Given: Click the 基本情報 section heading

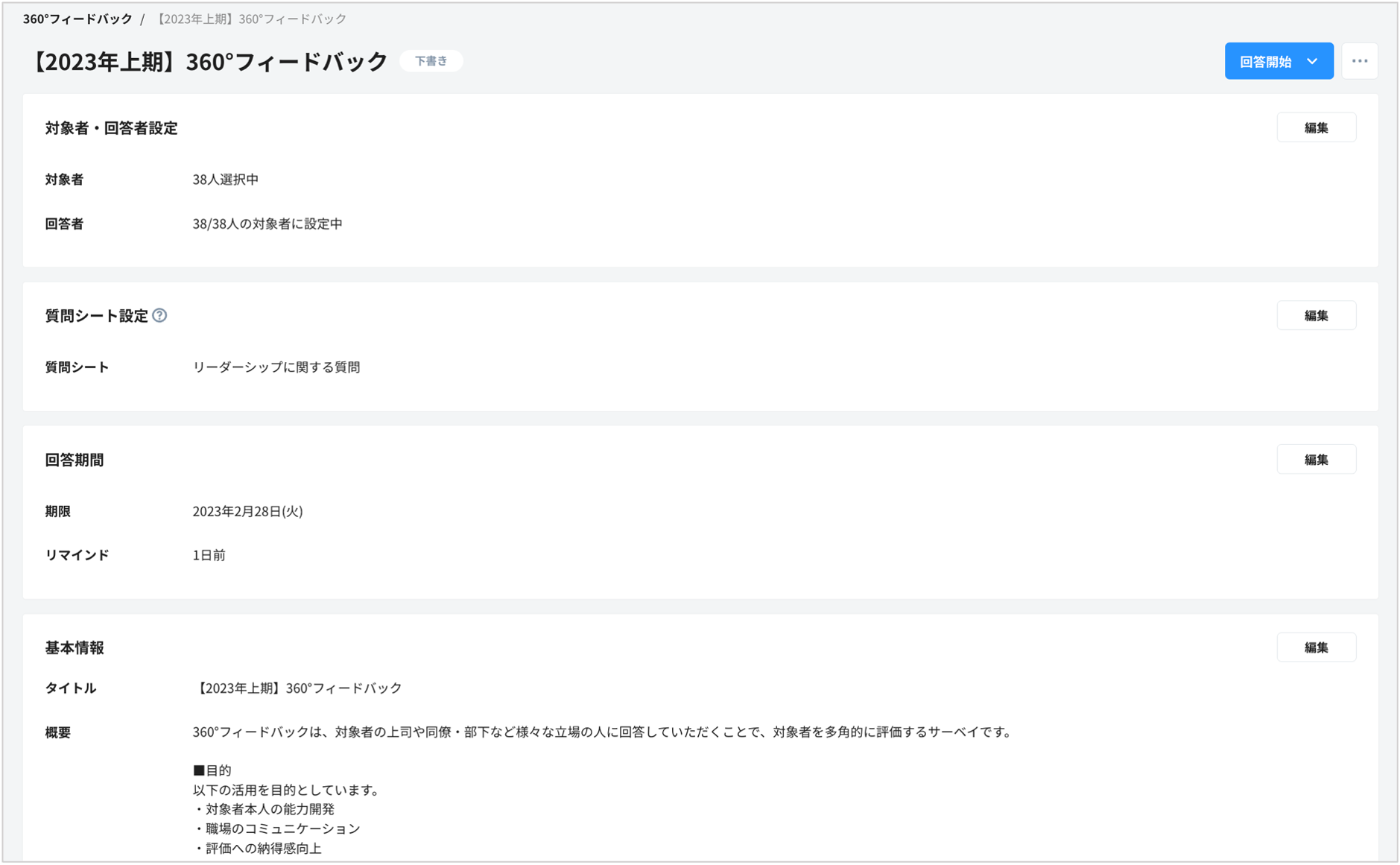Looking at the screenshot, I should 75,647.
